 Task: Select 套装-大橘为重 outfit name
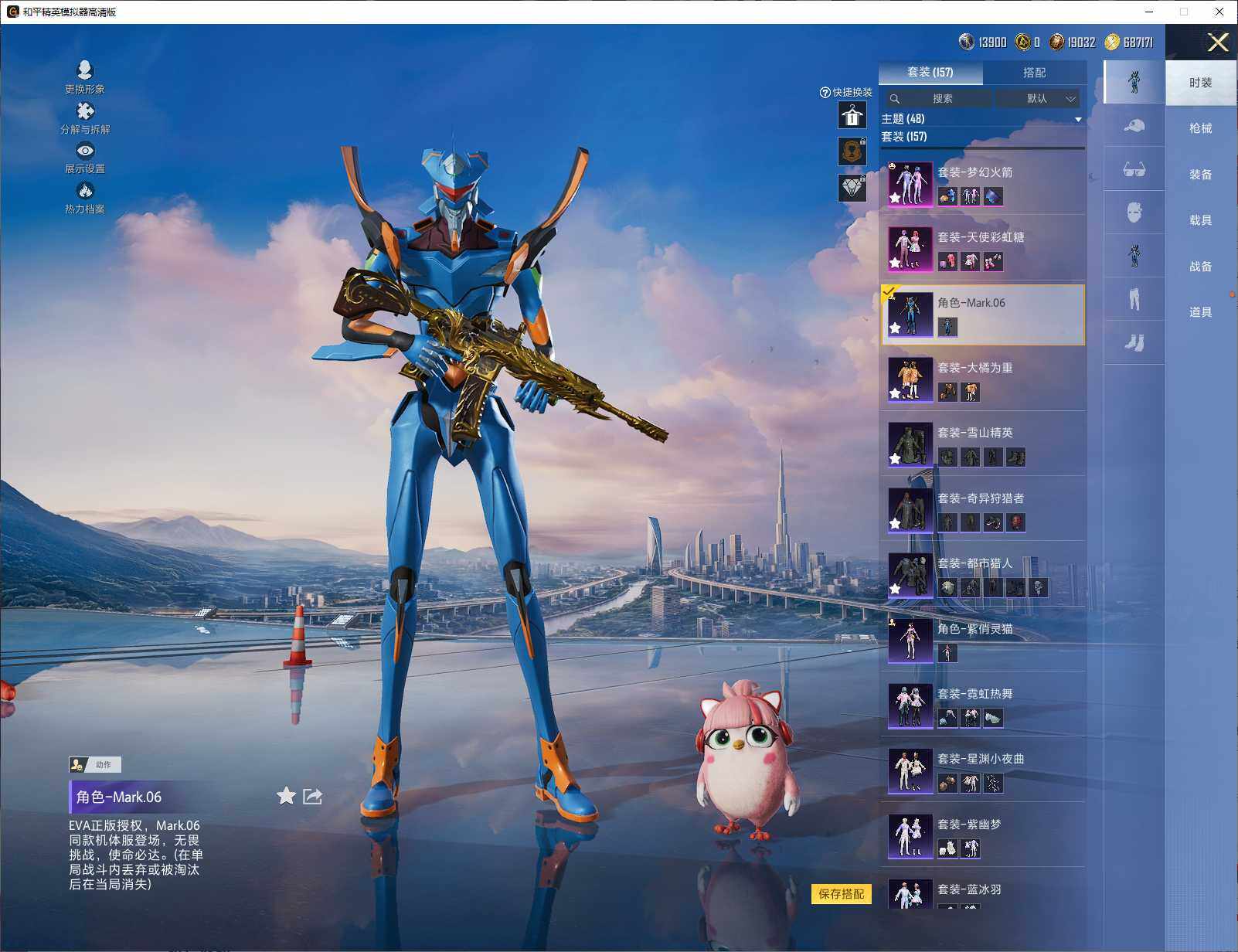[975, 368]
